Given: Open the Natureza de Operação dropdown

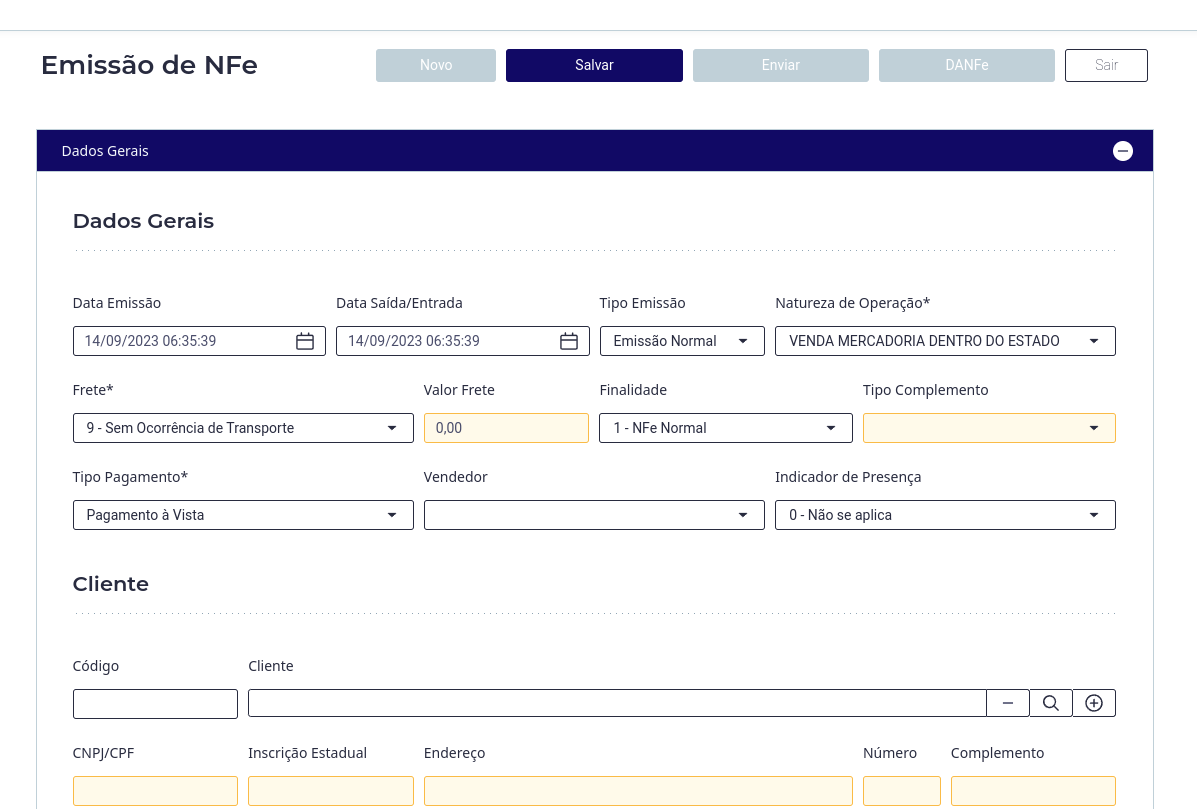Looking at the screenshot, I should coord(945,341).
